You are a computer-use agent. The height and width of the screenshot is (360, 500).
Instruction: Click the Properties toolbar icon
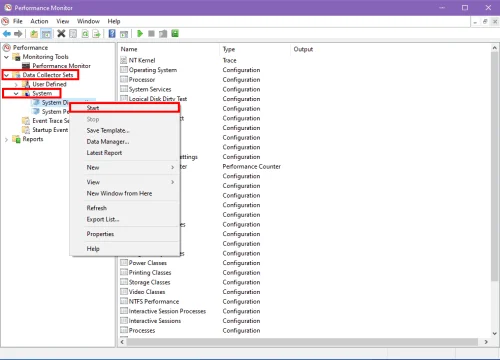(x=73, y=34)
